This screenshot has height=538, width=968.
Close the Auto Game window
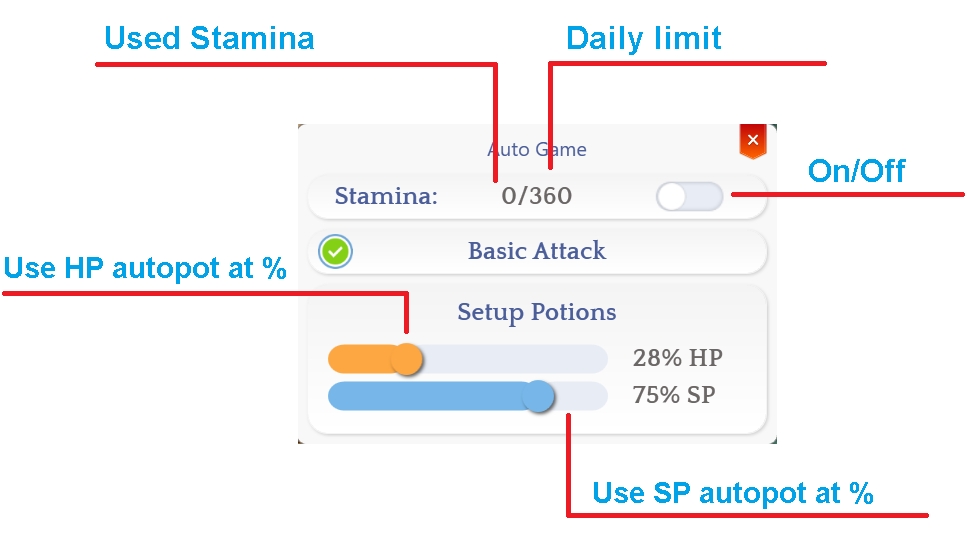(x=753, y=140)
